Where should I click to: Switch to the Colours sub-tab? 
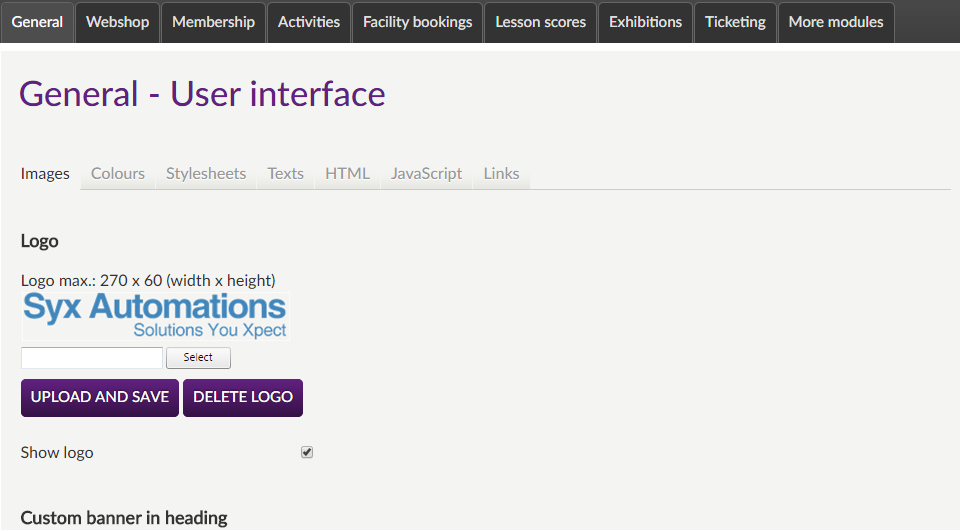pyautogui.click(x=118, y=174)
